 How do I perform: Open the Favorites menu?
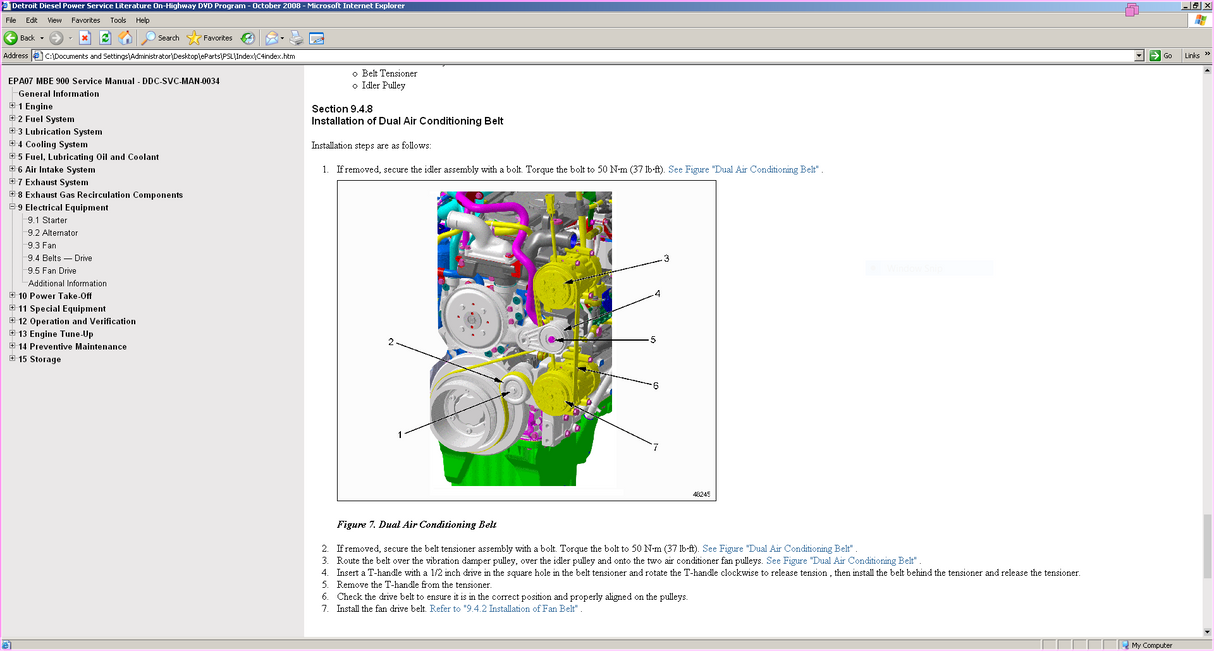85,19
